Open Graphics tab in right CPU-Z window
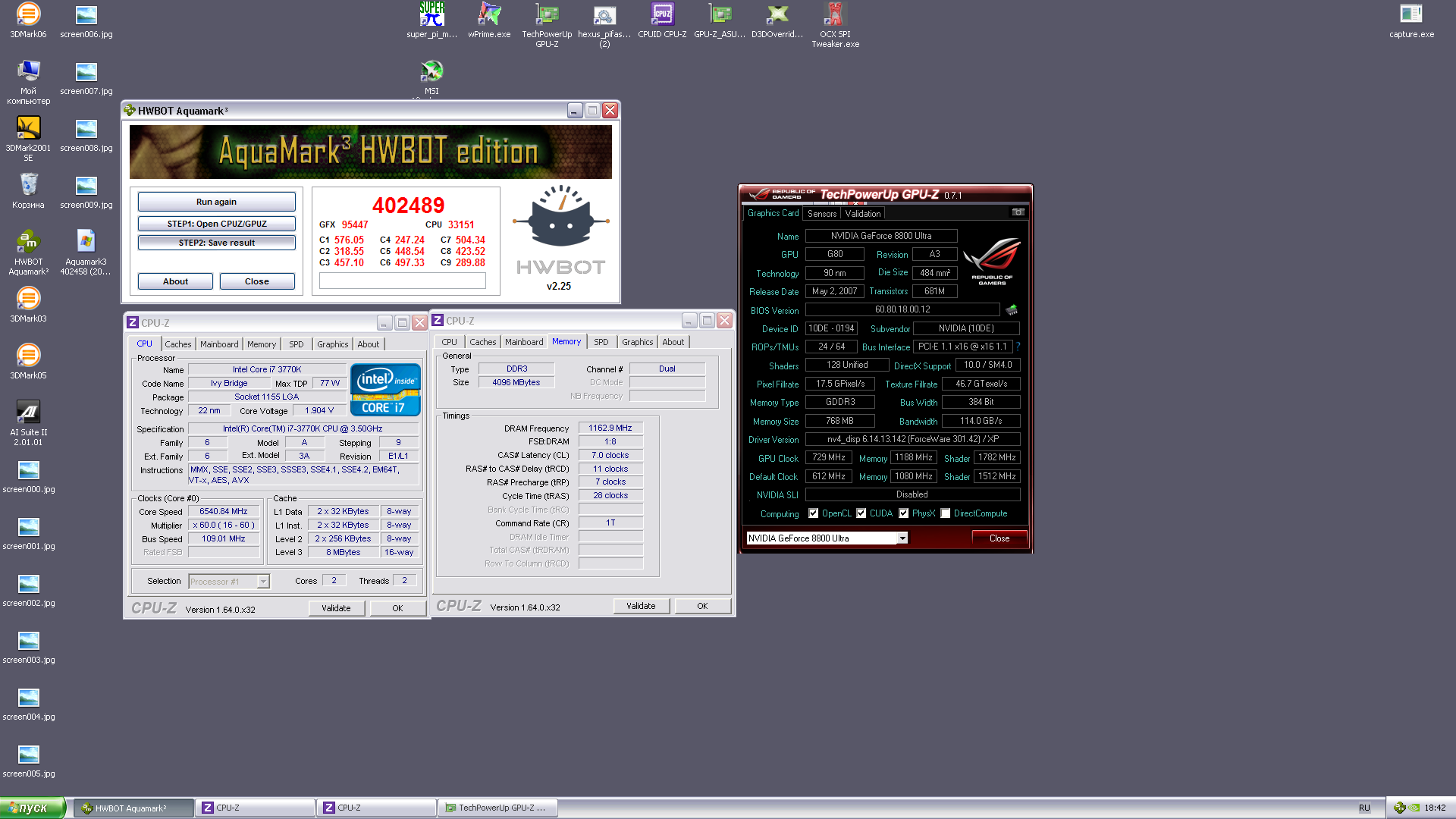 click(x=637, y=342)
